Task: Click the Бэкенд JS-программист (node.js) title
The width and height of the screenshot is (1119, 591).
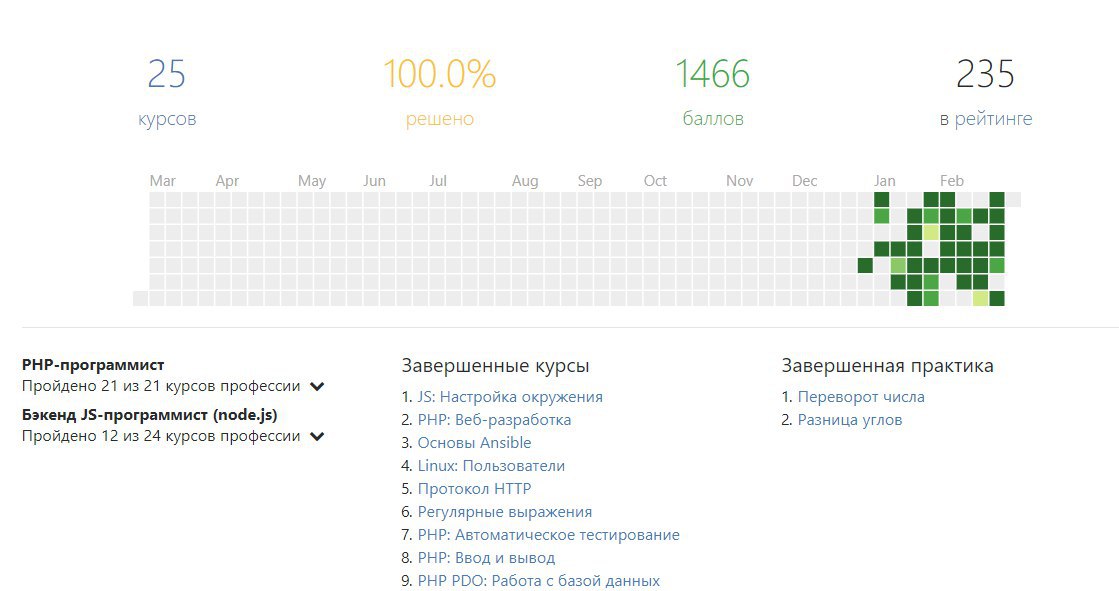Action: [149, 415]
